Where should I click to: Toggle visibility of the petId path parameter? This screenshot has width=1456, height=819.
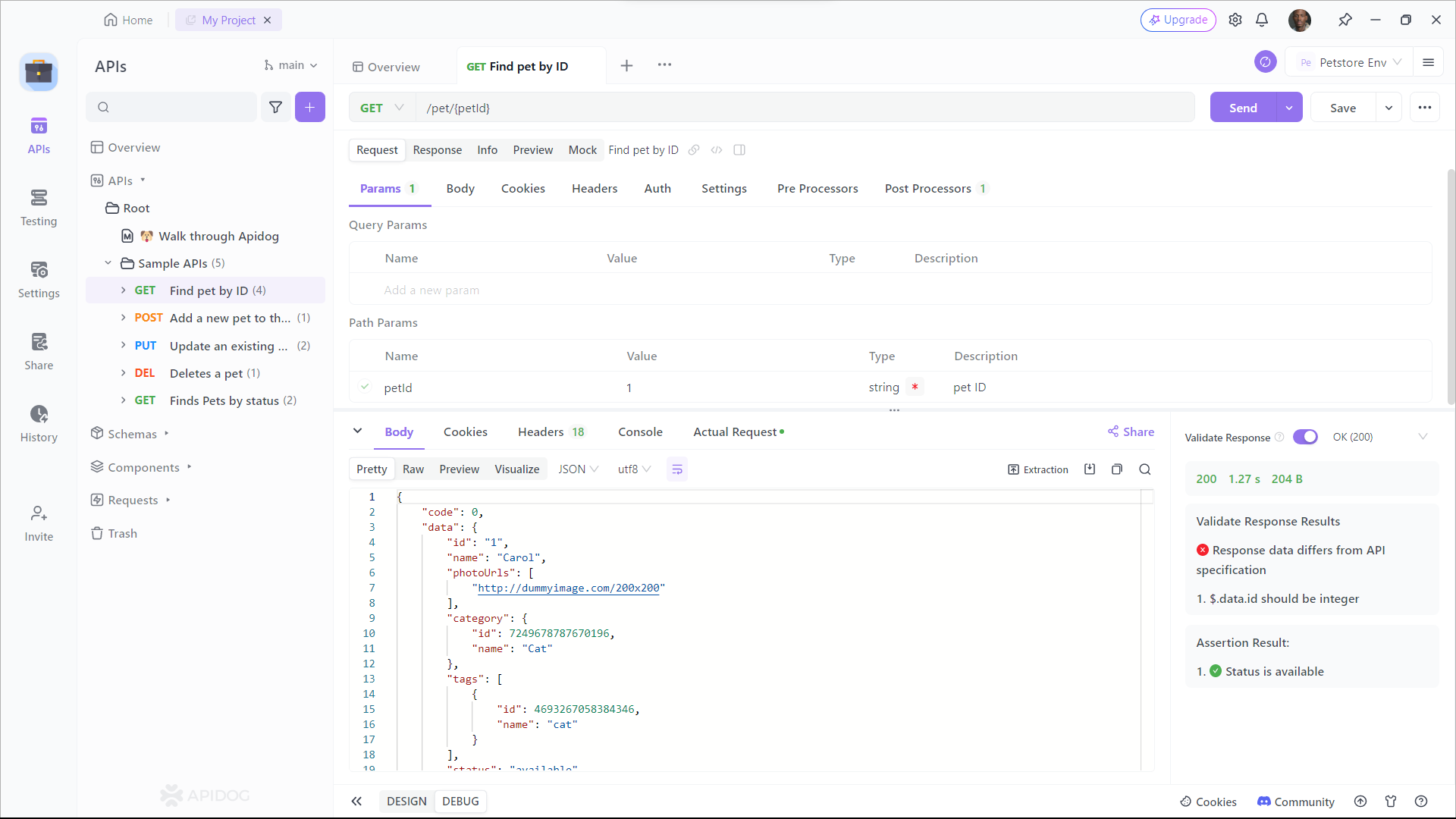(x=365, y=387)
